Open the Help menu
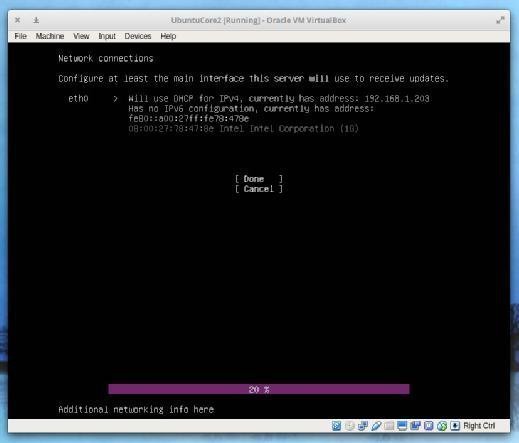Viewport: 519px width, 443px height. coord(168,36)
